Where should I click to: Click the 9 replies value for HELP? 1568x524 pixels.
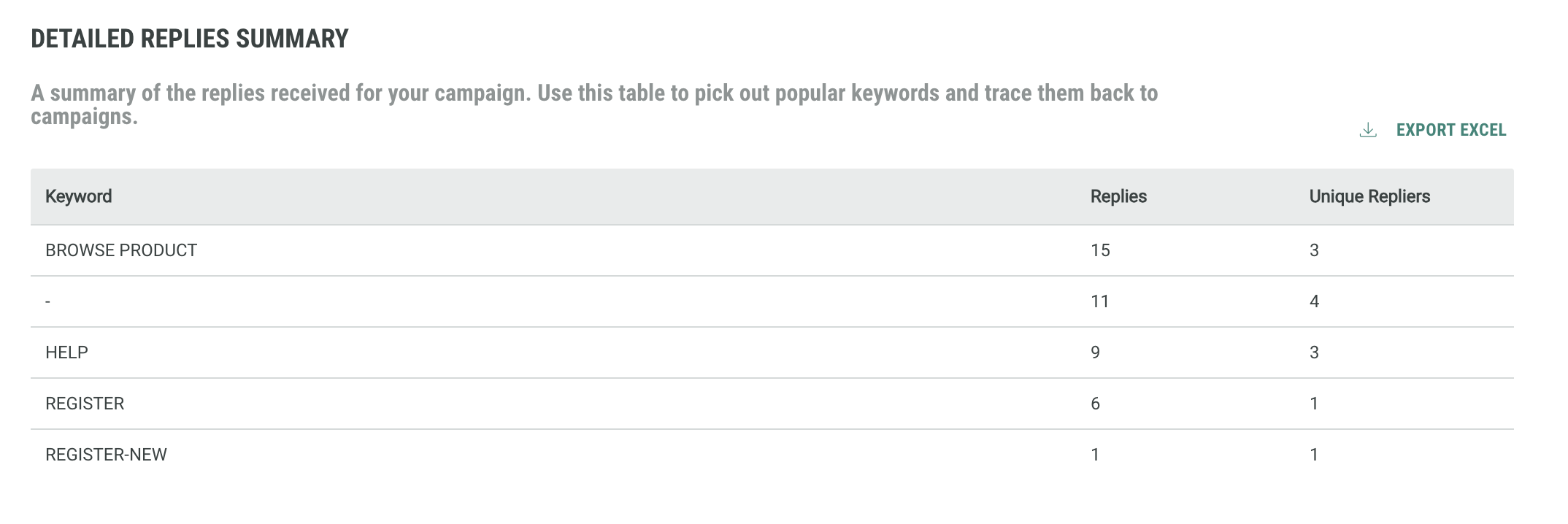1095,352
